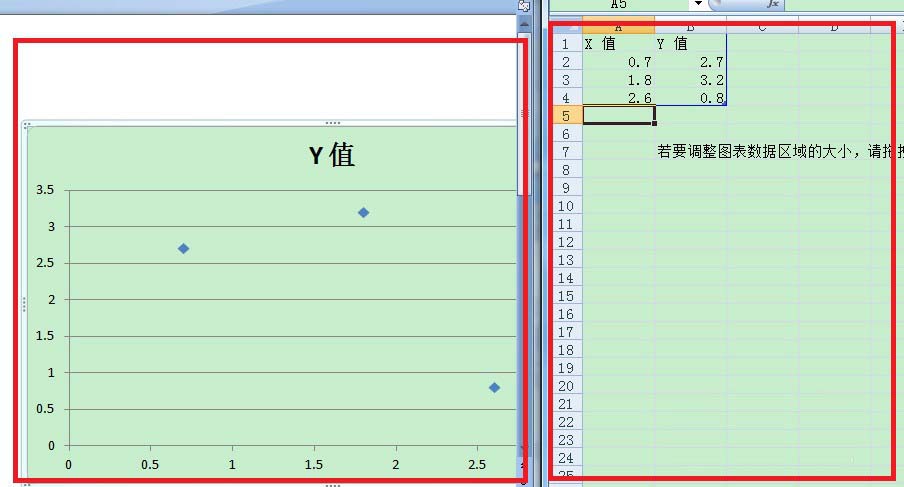Image resolution: width=904 pixels, height=487 pixels.
Task: Click cell with value 3.2
Action: click(690, 80)
